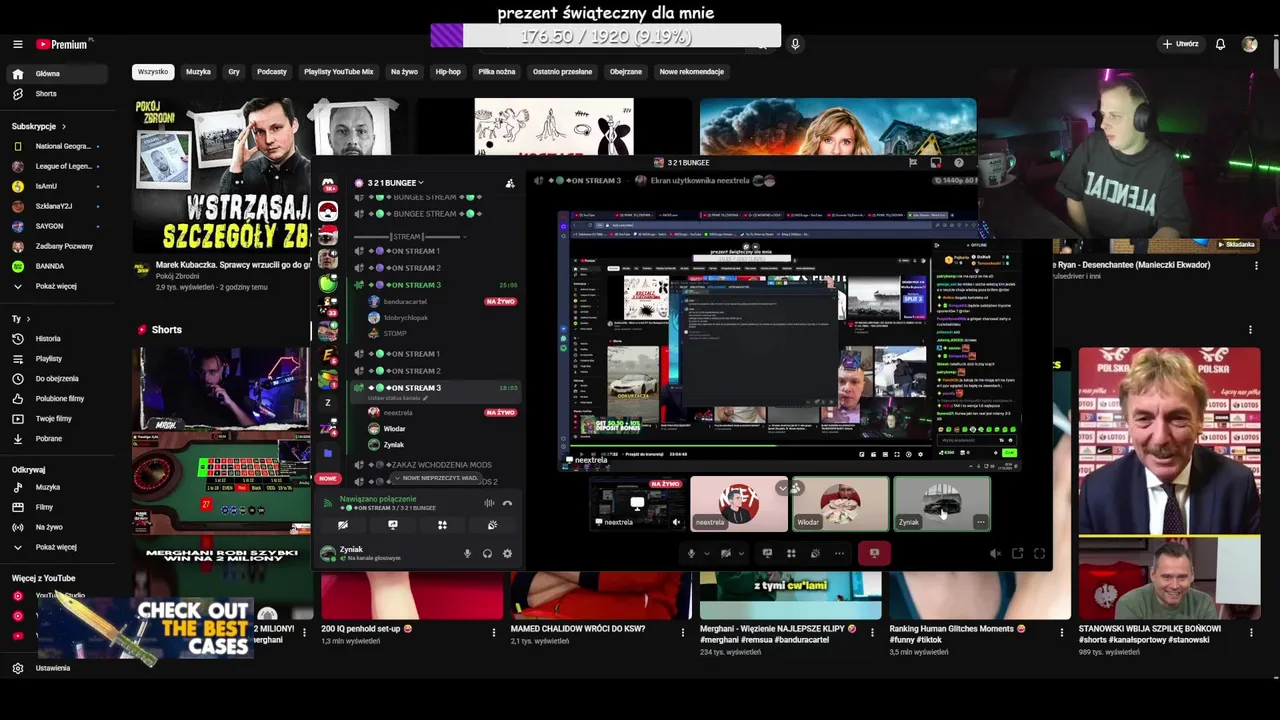This screenshot has height=720, width=1280.
Task: Click the Discord home logo icon
Action: click(328, 183)
